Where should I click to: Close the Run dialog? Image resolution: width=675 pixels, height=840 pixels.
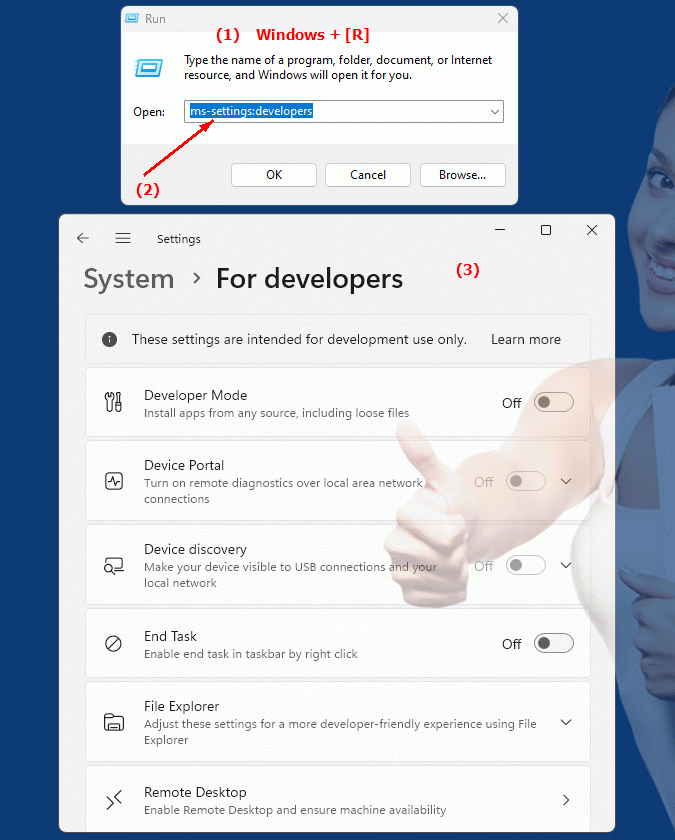(502, 18)
